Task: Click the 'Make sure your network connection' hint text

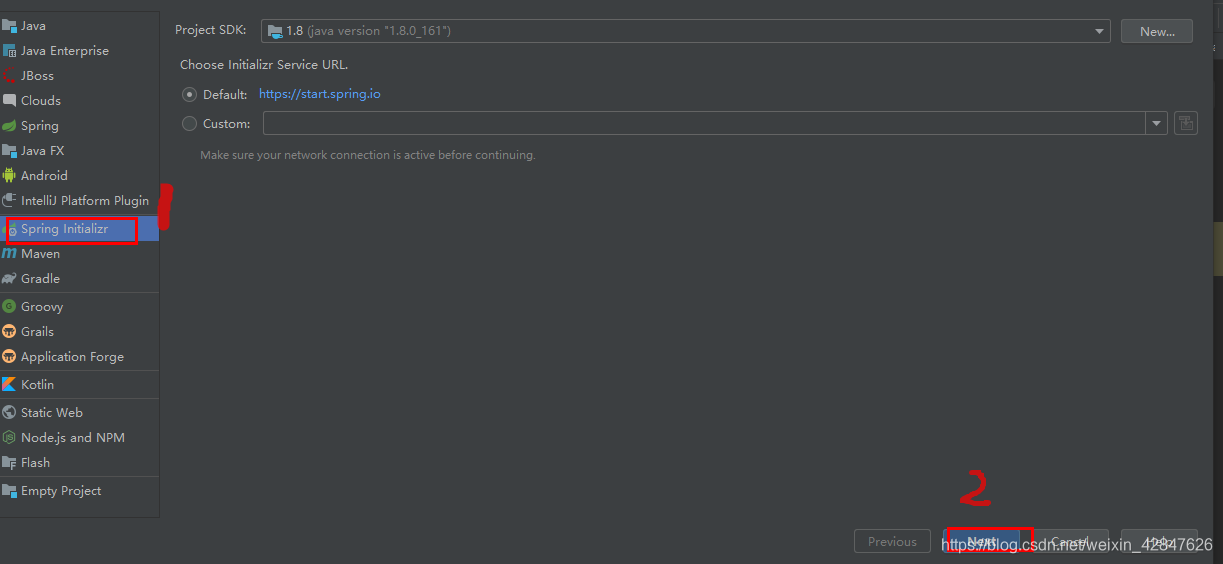Action: coord(368,155)
